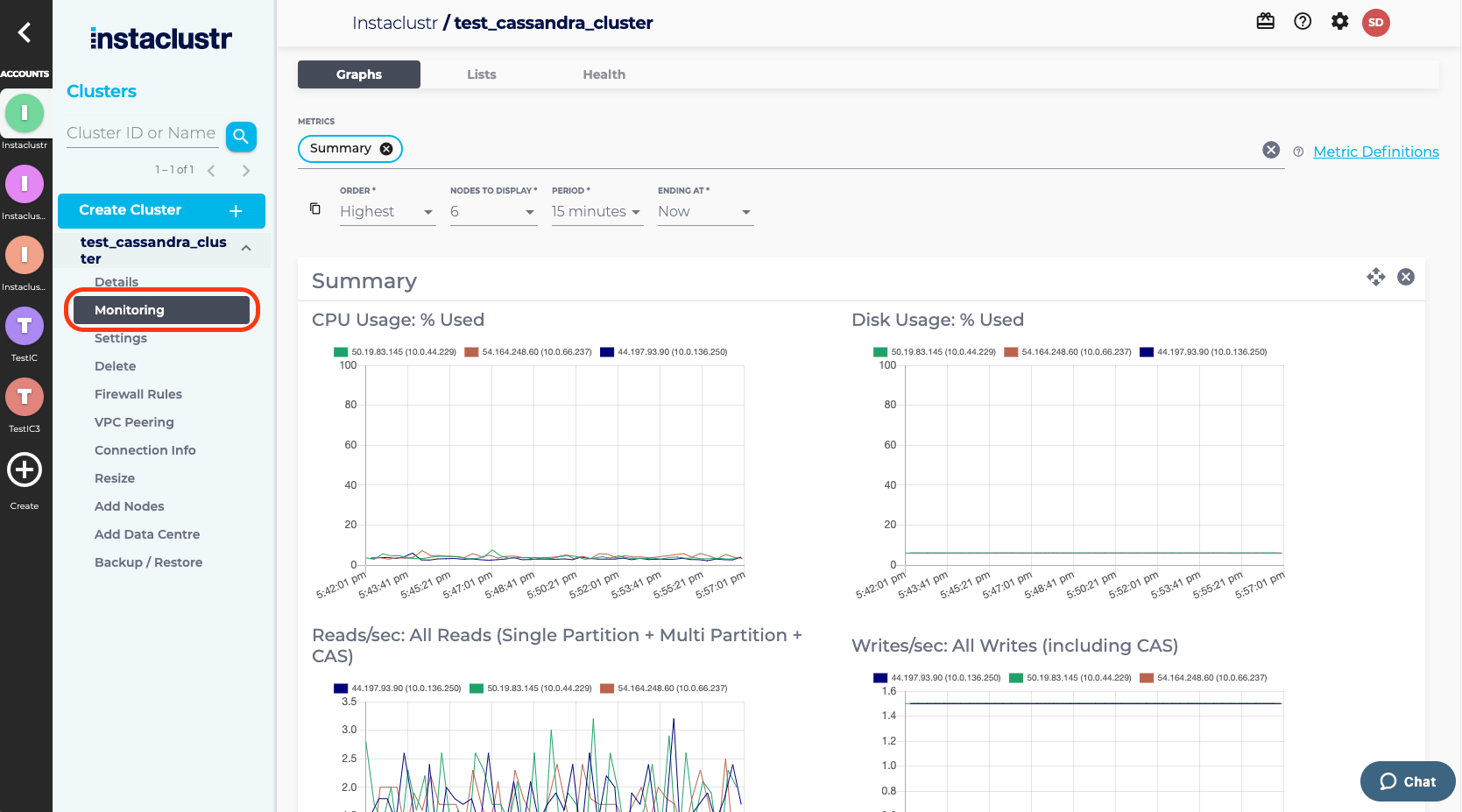Open the Metric Definitions link
Image resolution: width=1462 pixels, height=812 pixels.
click(1375, 152)
